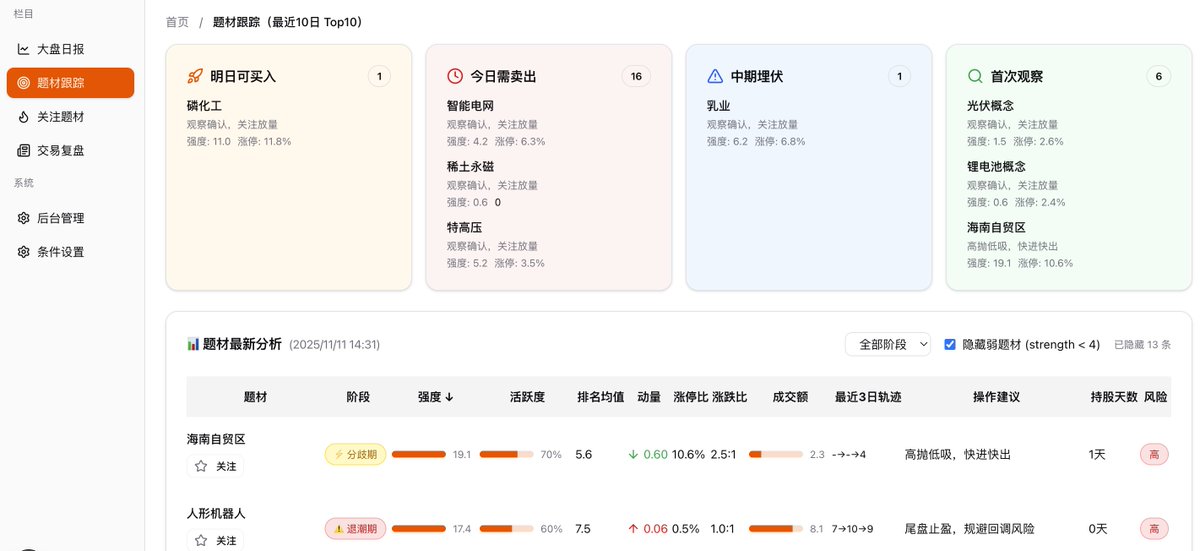Viewport: 1200px width, 551px height.
Task: Click the warning triangle icon on 中期埋伏
Action: (x=715, y=76)
